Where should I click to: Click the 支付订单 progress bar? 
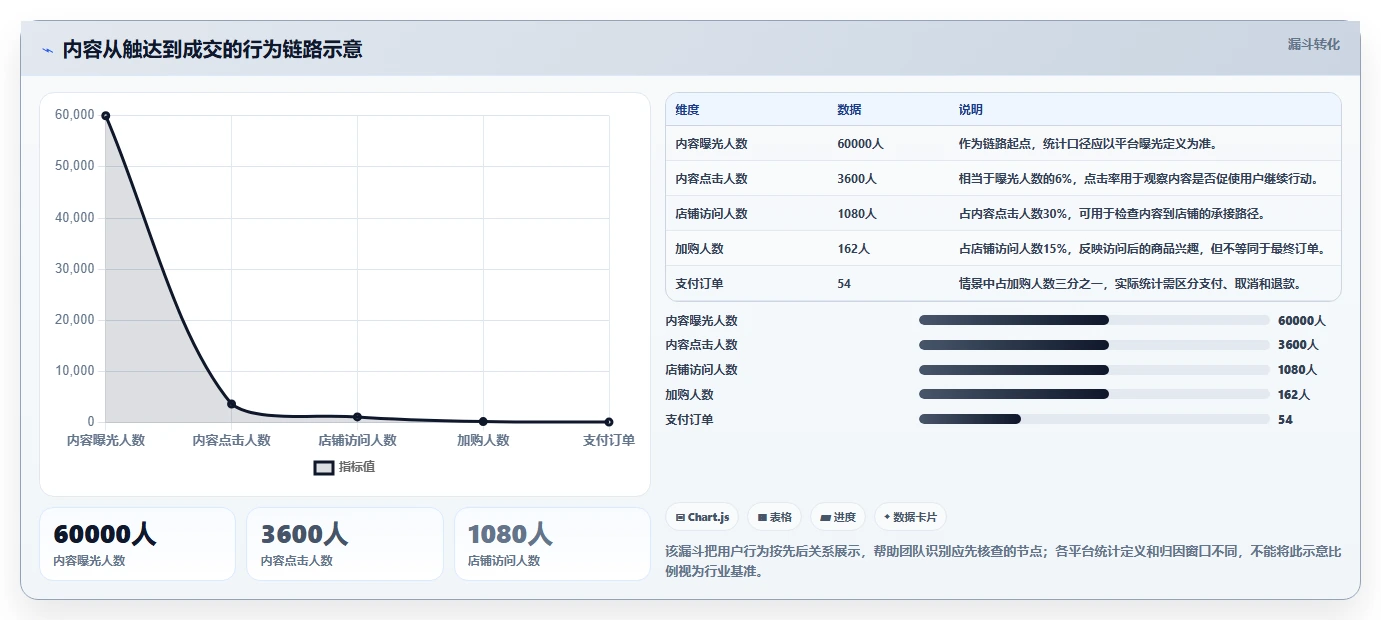click(x=1094, y=419)
